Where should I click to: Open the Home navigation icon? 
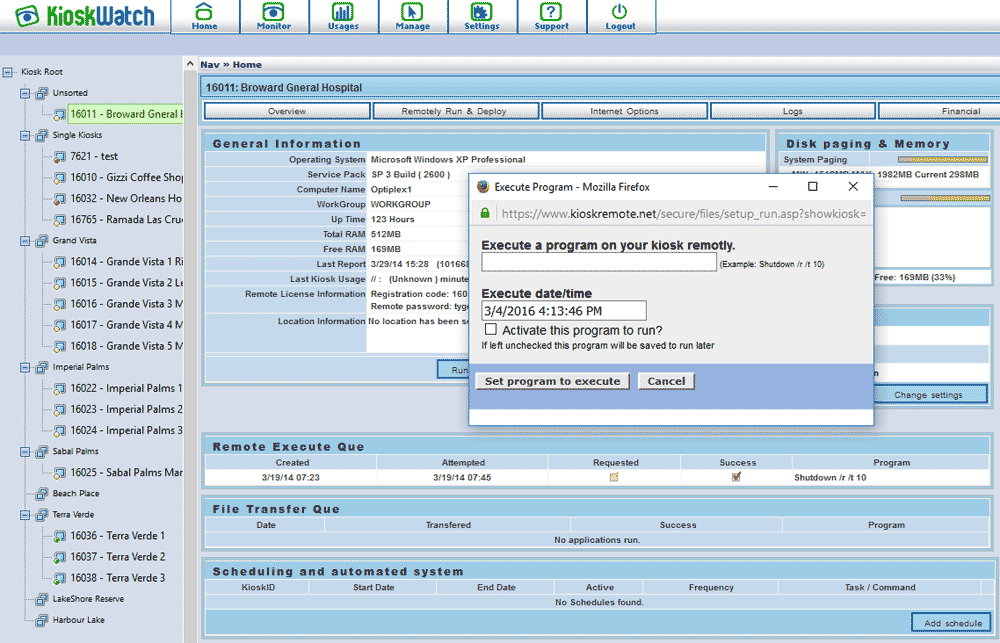coord(203,11)
